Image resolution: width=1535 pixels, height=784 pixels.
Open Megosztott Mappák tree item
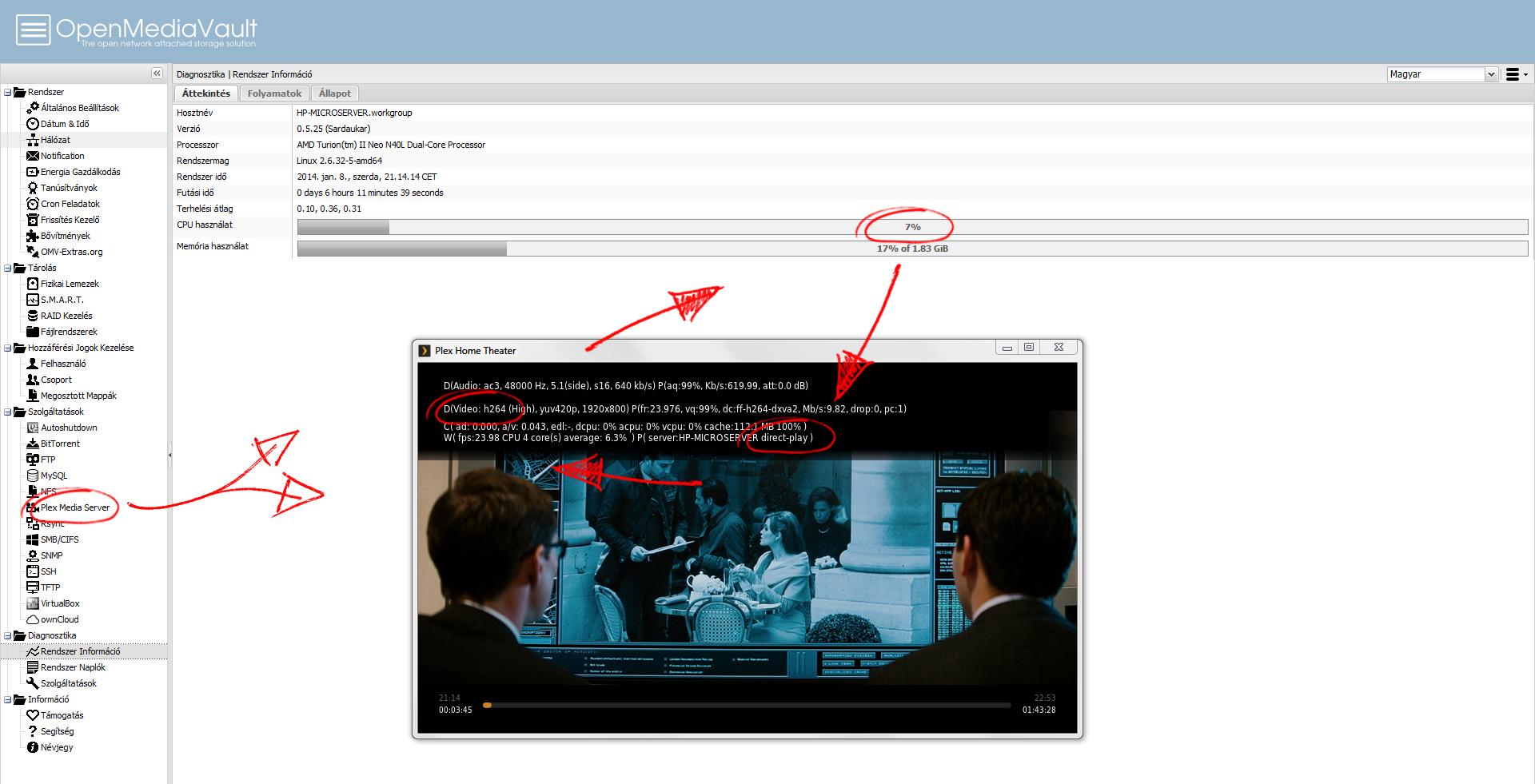pyautogui.click(x=78, y=396)
